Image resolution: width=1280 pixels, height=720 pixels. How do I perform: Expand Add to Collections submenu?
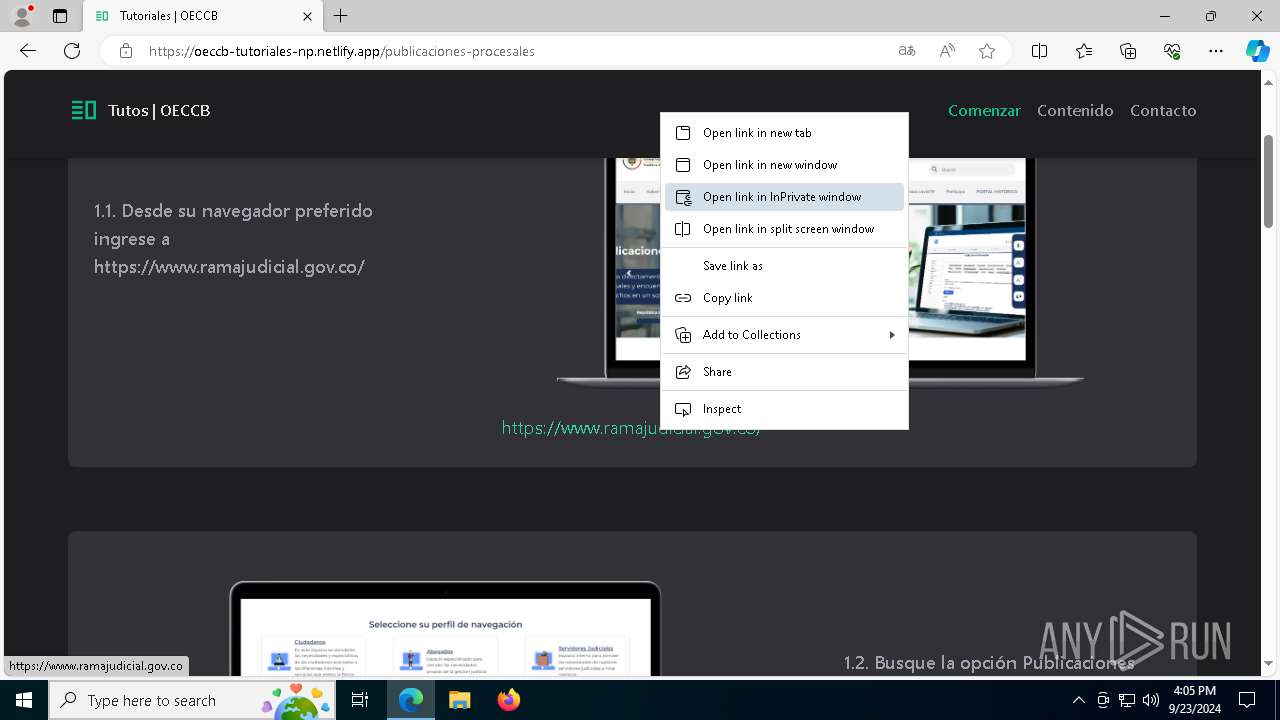(784, 335)
